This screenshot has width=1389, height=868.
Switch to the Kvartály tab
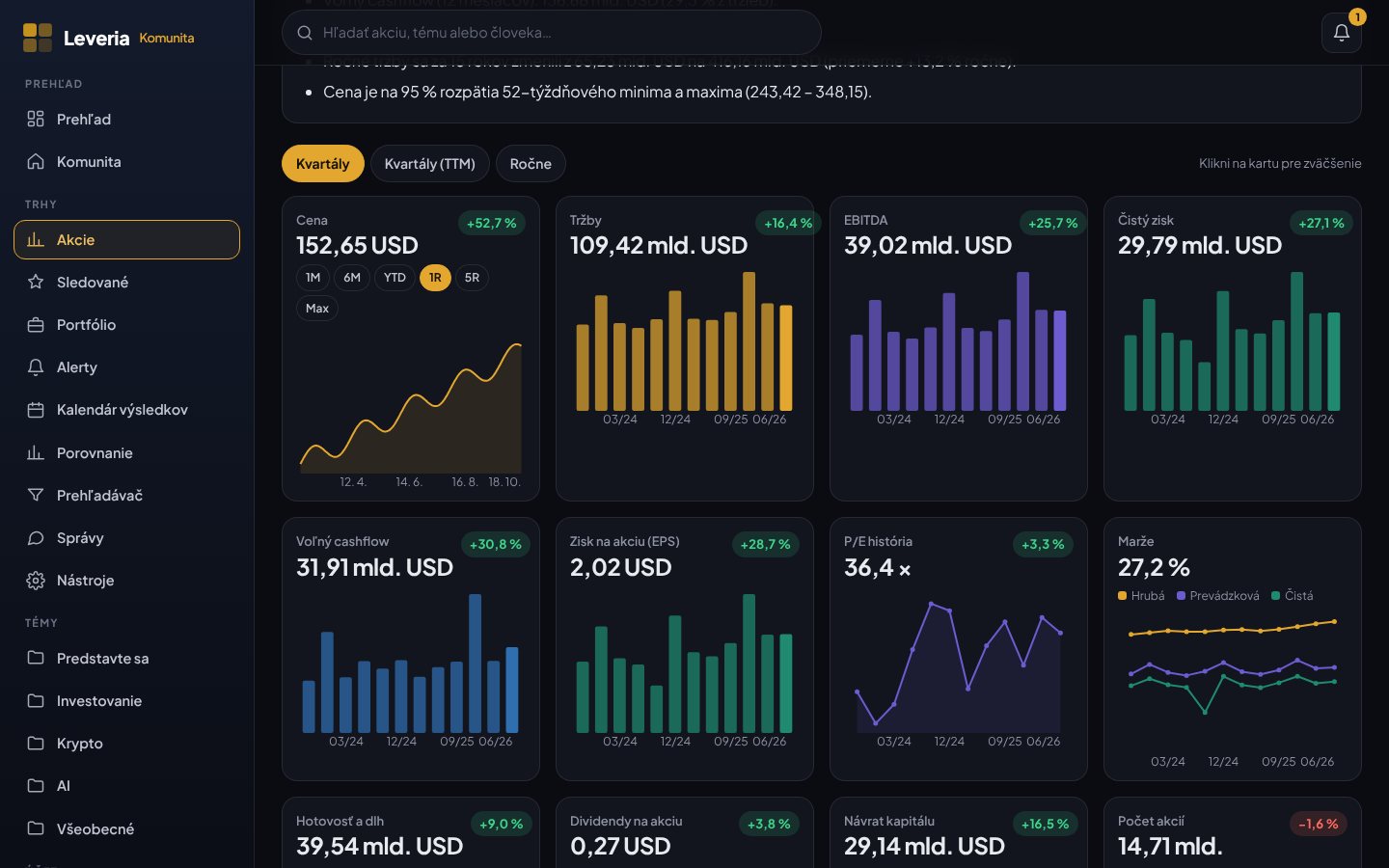click(x=322, y=164)
